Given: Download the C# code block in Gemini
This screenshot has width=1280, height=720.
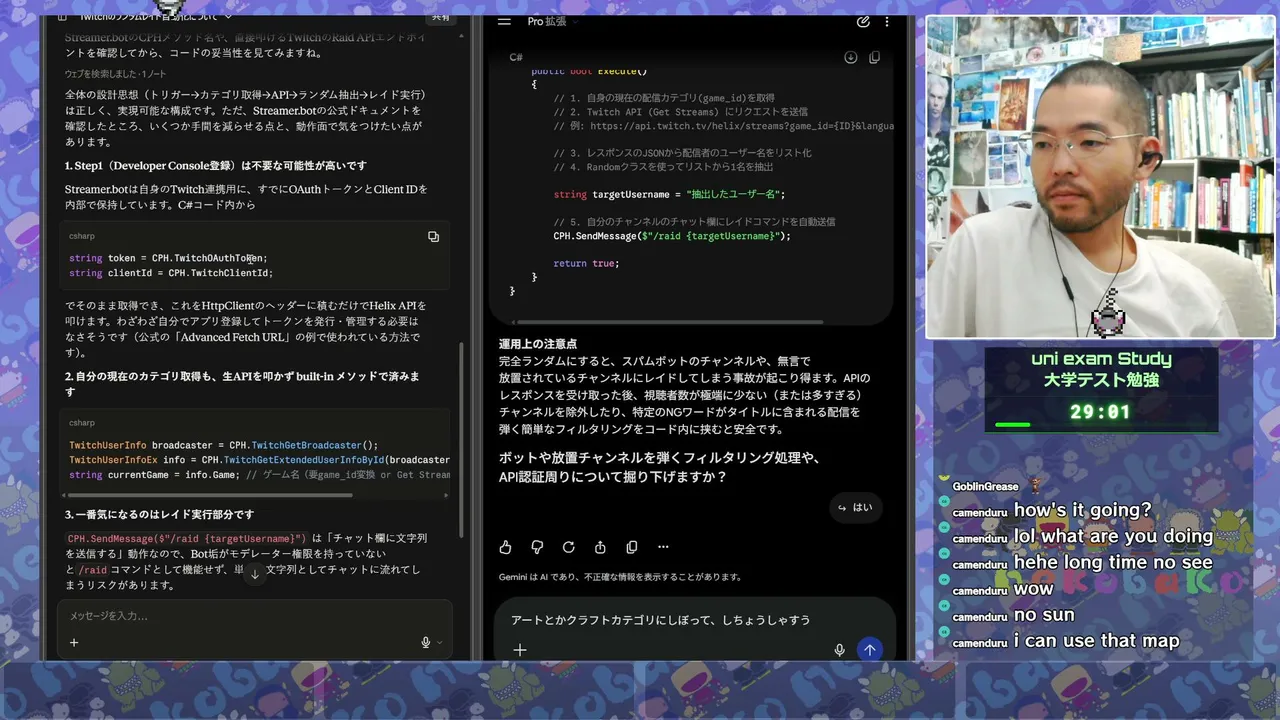Looking at the screenshot, I should [x=850, y=57].
